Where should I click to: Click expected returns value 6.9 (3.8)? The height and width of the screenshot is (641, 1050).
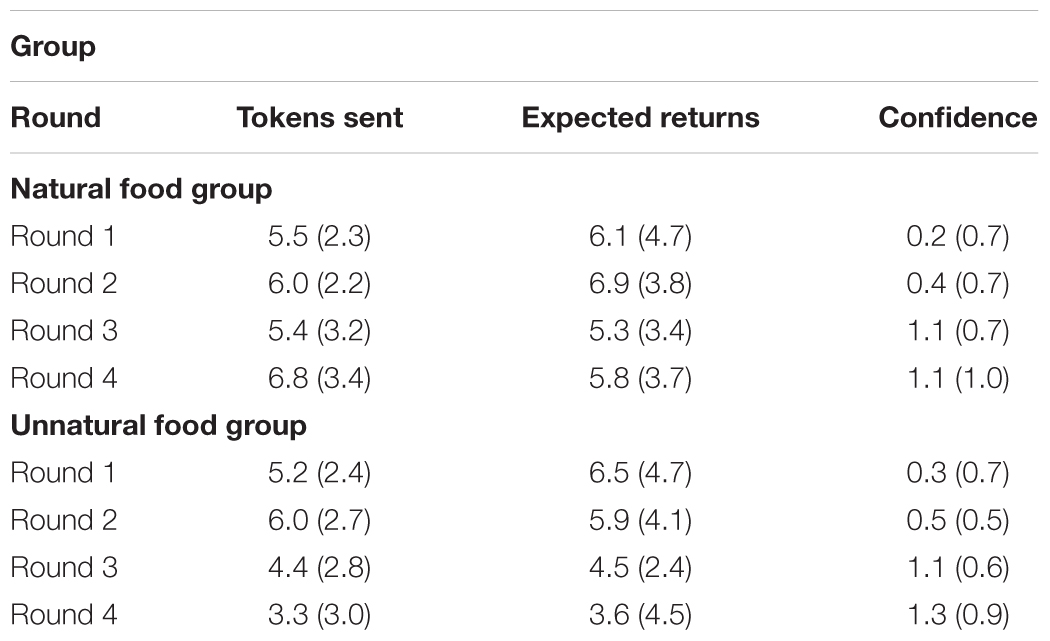tap(640, 284)
